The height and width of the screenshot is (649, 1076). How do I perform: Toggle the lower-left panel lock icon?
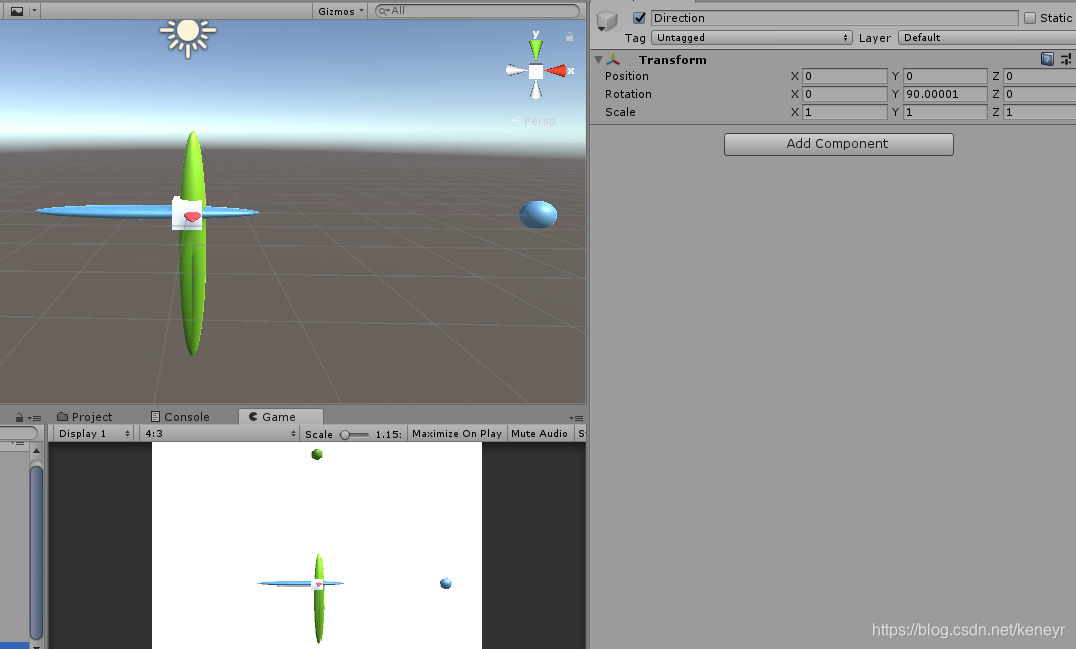pyautogui.click(x=19, y=417)
